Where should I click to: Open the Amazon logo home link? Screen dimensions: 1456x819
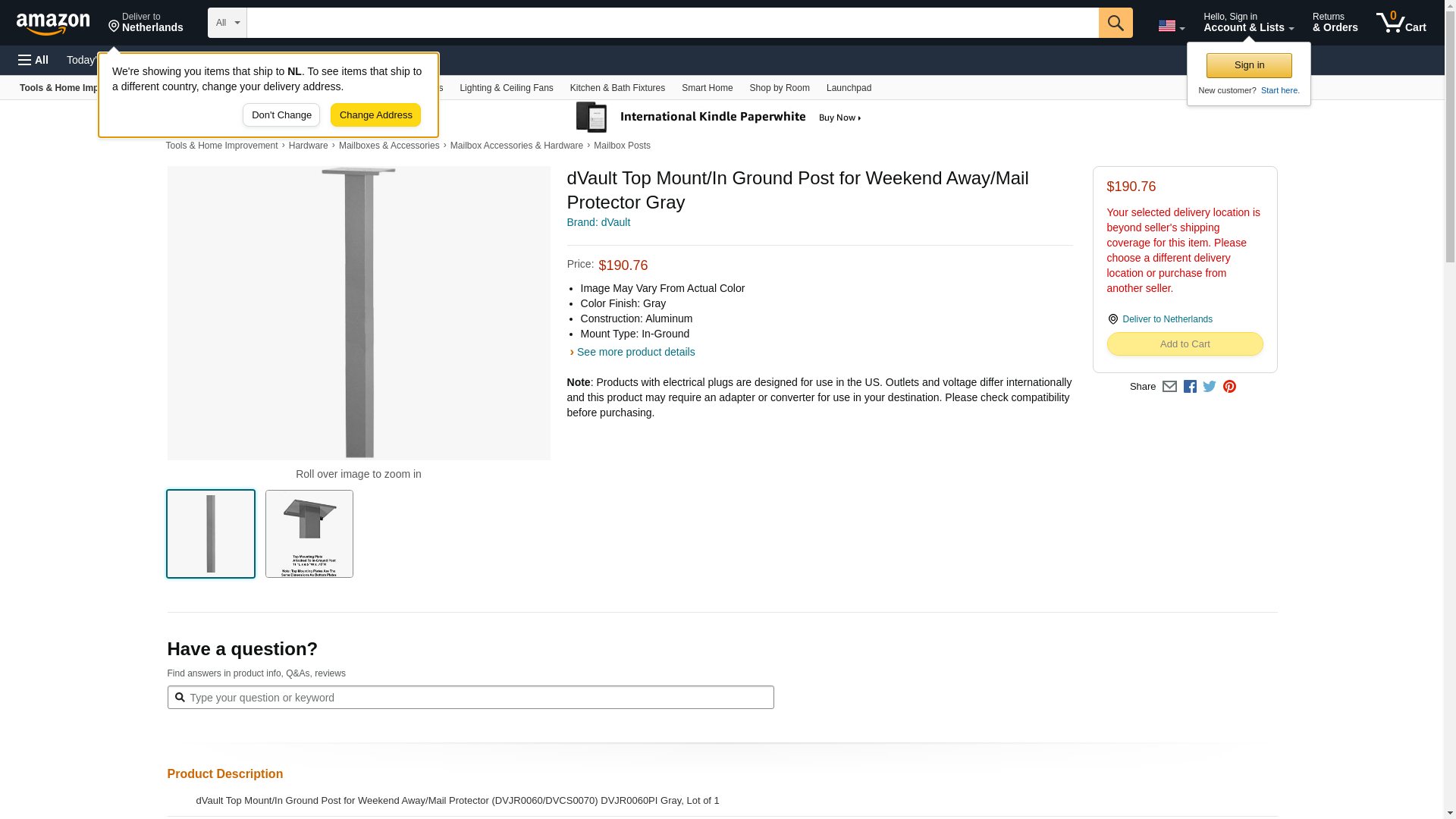[x=53, y=24]
